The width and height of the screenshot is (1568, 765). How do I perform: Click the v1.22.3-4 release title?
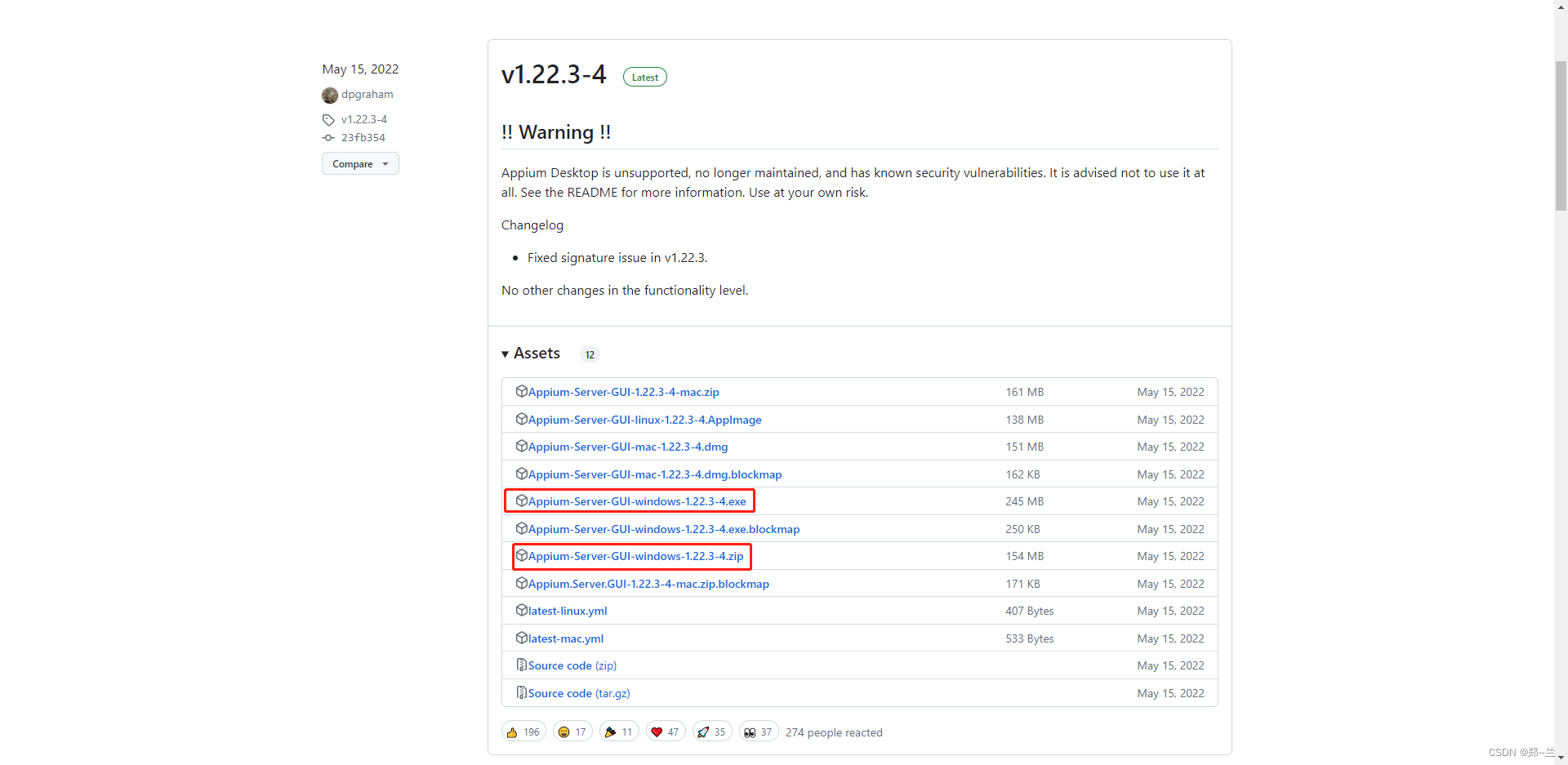554,75
